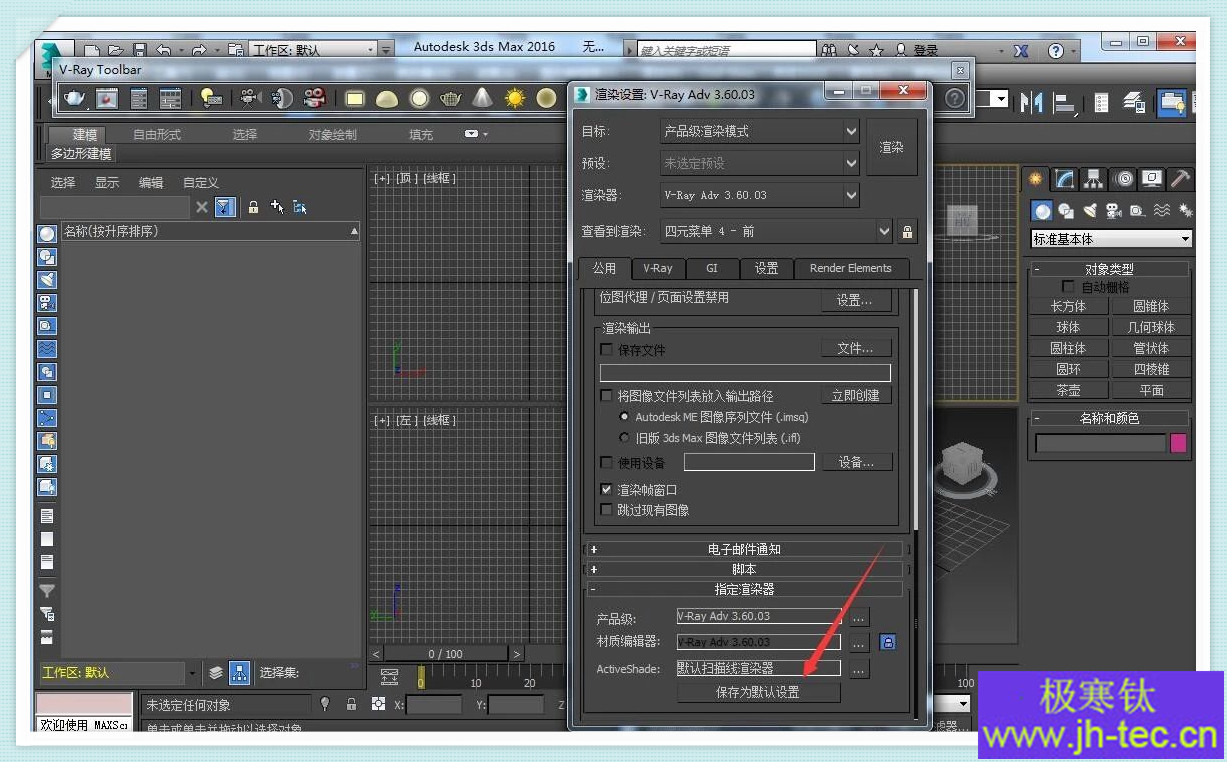The width and height of the screenshot is (1227, 762).
Task: Collapse the 对象类型 rollout
Action: pos(1110,269)
